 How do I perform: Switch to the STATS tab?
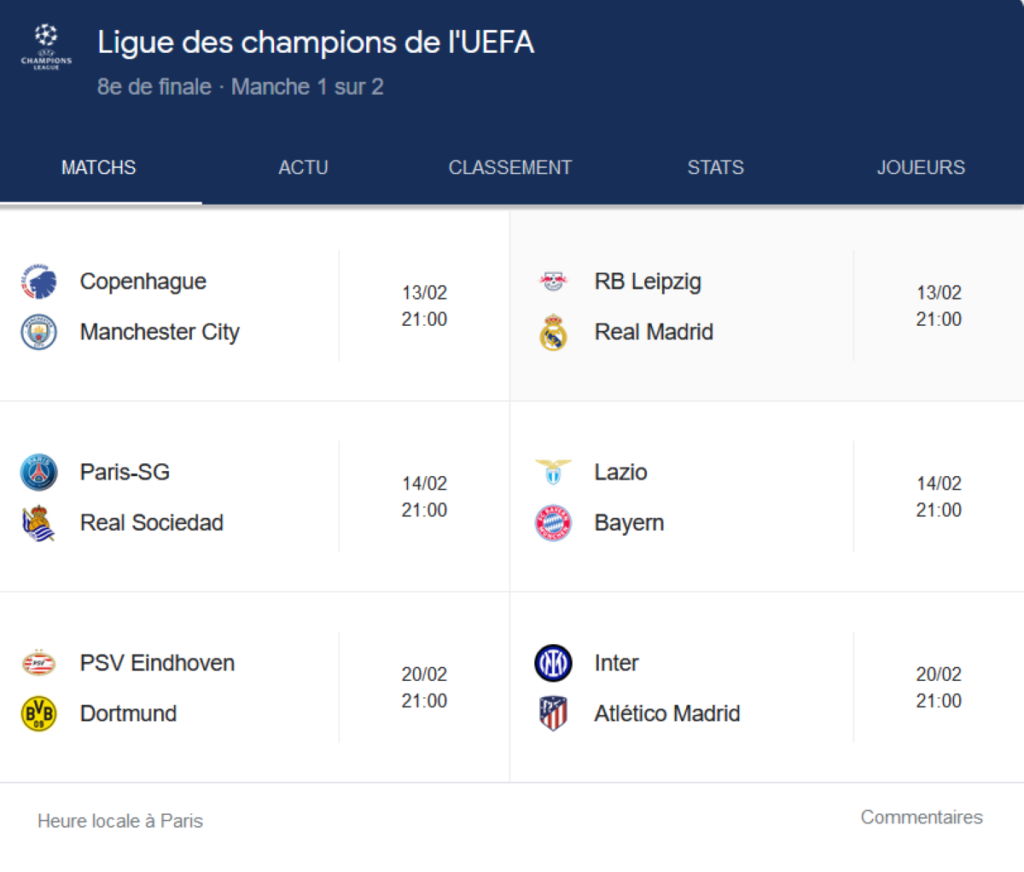716,167
